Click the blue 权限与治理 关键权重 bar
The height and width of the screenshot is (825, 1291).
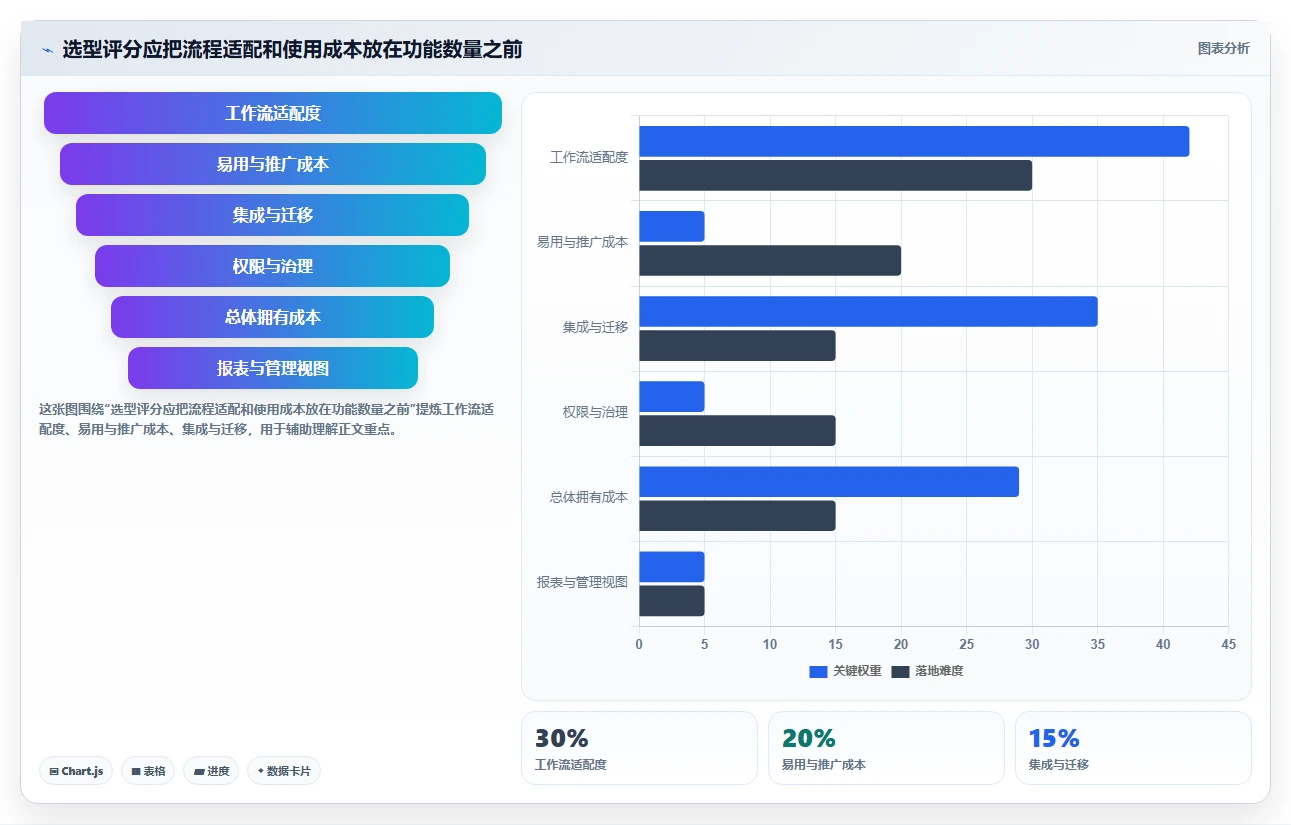point(672,396)
